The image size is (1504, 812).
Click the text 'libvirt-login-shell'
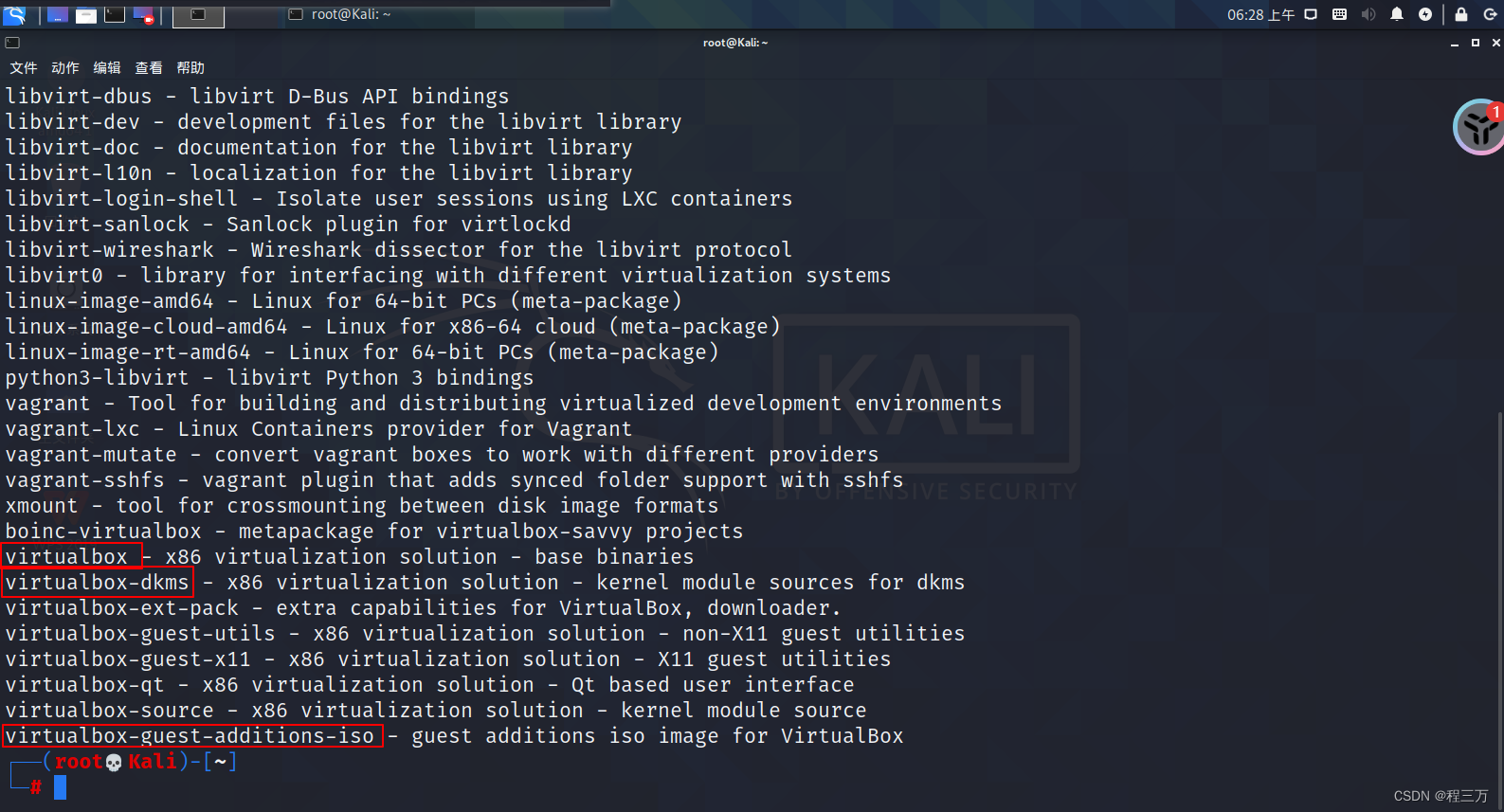pyautogui.click(x=121, y=198)
